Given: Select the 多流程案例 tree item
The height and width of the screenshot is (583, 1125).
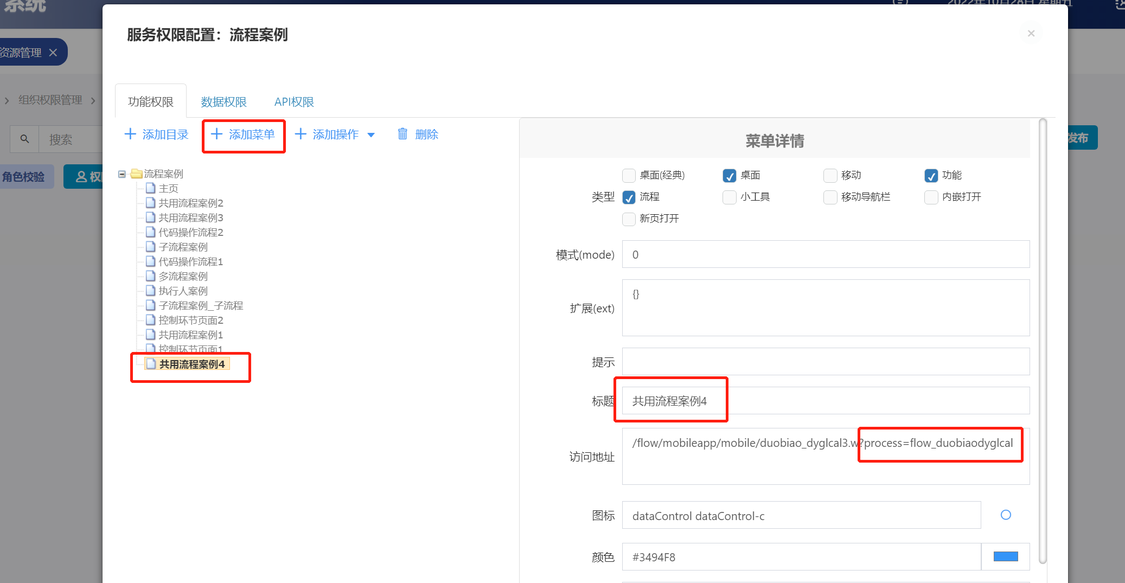Looking at the screenshot, I should click(x=183, y=276).
